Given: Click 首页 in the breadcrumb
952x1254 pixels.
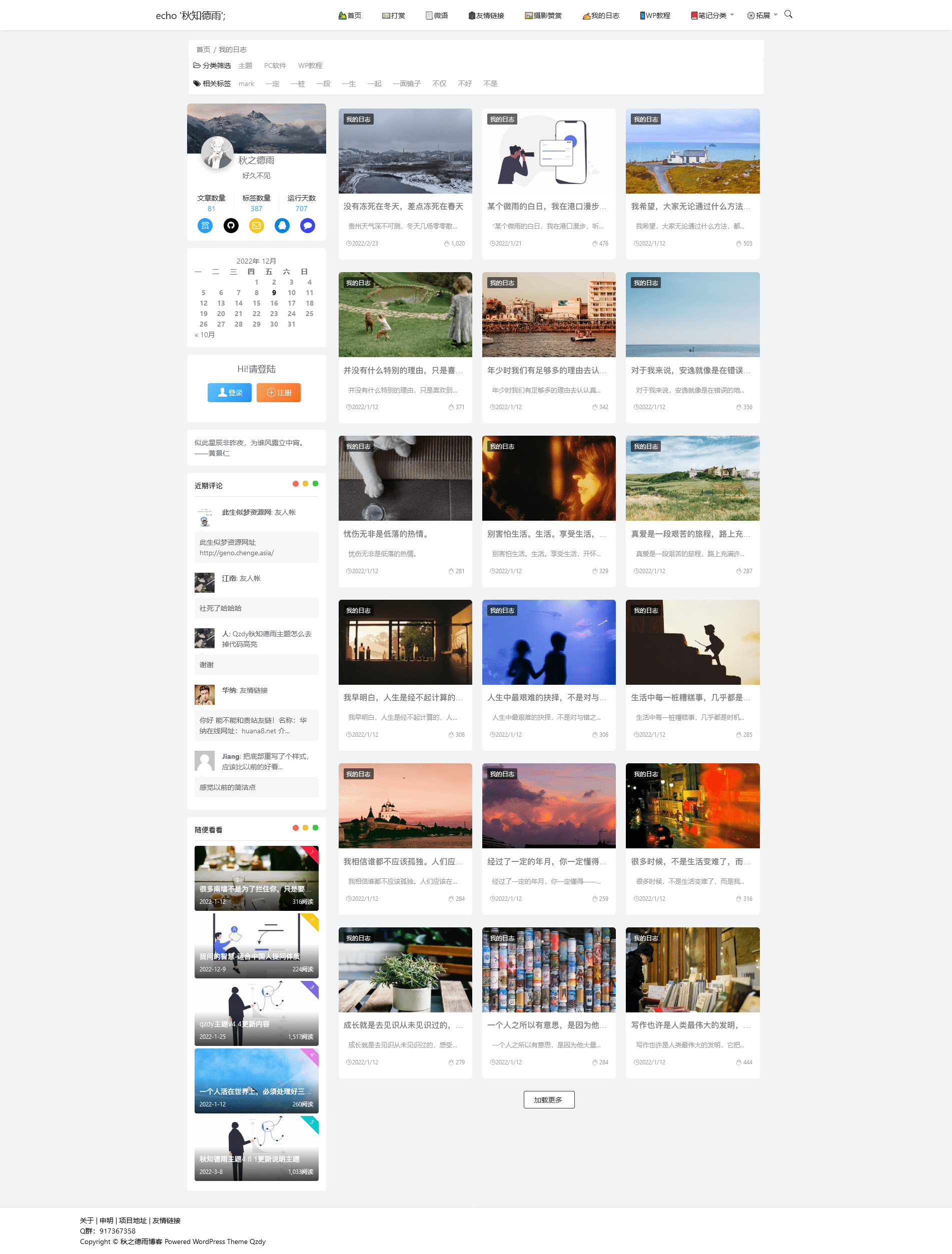Looking at the screenshot, I should click(x=203, y=50).
